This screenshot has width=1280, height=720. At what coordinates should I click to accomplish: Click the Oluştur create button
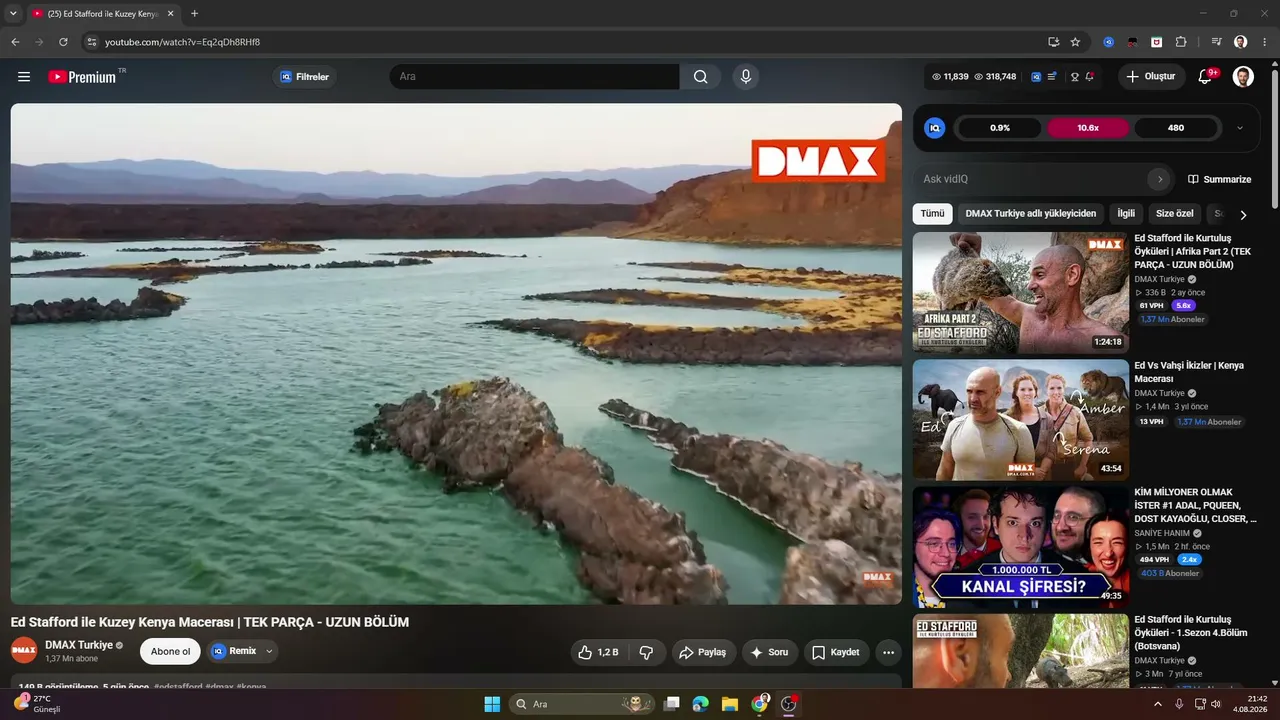point(1151,77)
